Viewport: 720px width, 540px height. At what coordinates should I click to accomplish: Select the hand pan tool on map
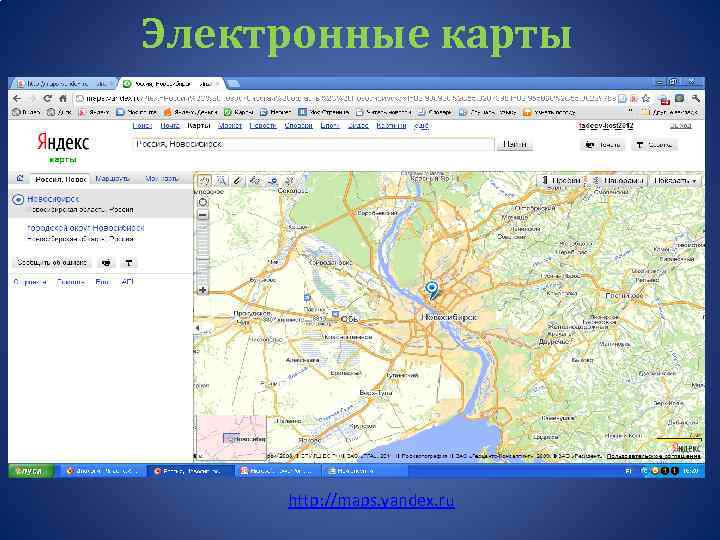[x=204, y=180]
